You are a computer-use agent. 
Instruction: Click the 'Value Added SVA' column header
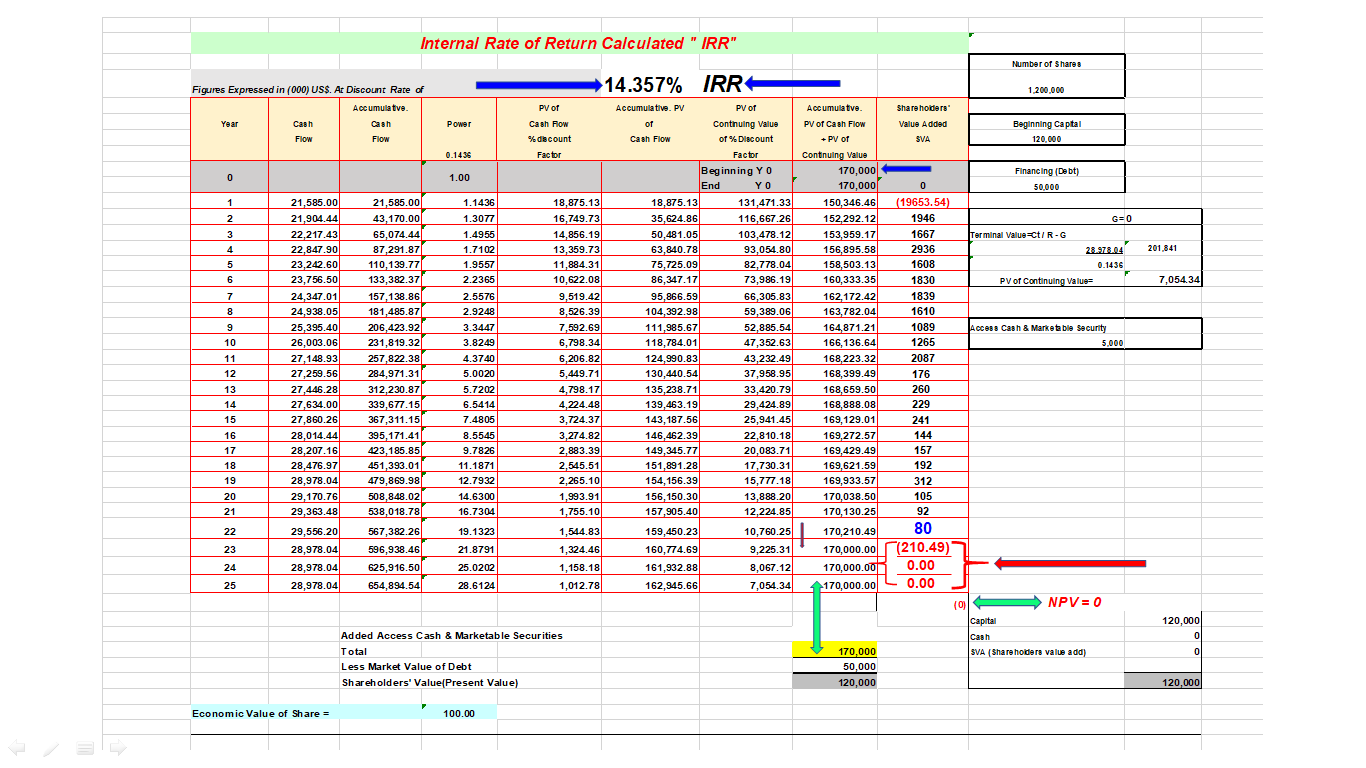[923, 124]
